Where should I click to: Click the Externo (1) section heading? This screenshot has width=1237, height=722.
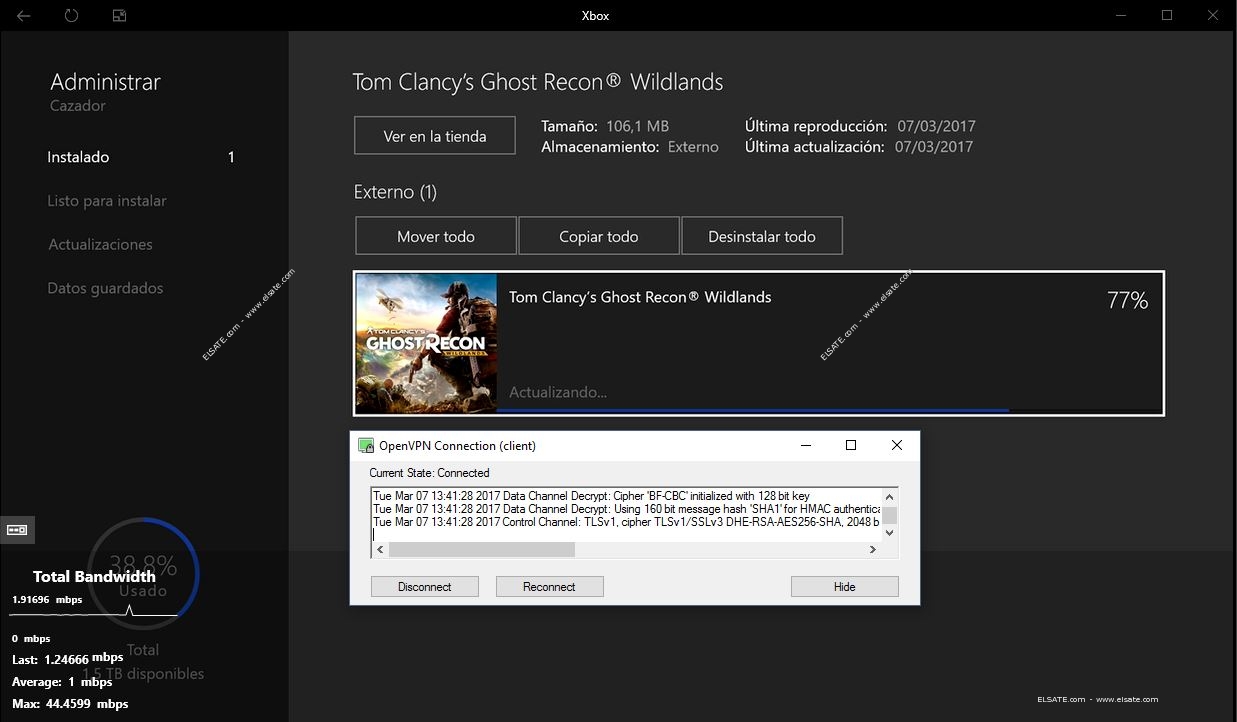click(395, 192)
